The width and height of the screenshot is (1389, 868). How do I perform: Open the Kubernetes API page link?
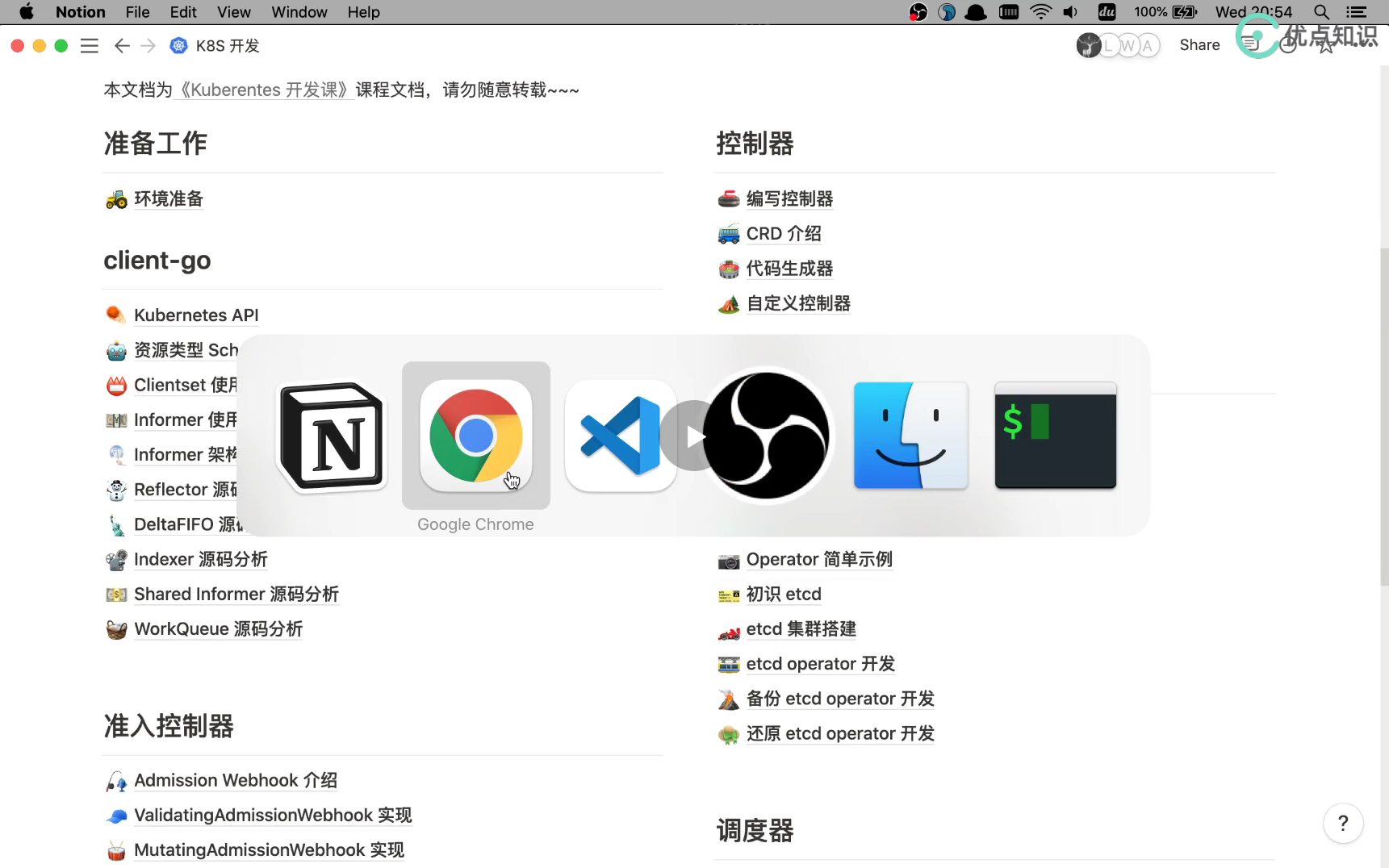click(x=196, y=315)
